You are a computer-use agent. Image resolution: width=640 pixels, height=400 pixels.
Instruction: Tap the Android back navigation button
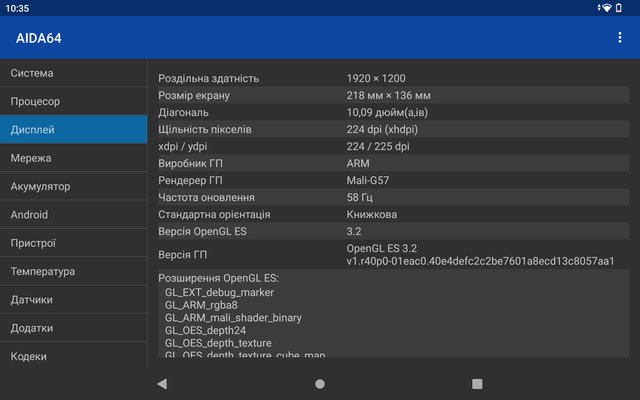point(162,384)
